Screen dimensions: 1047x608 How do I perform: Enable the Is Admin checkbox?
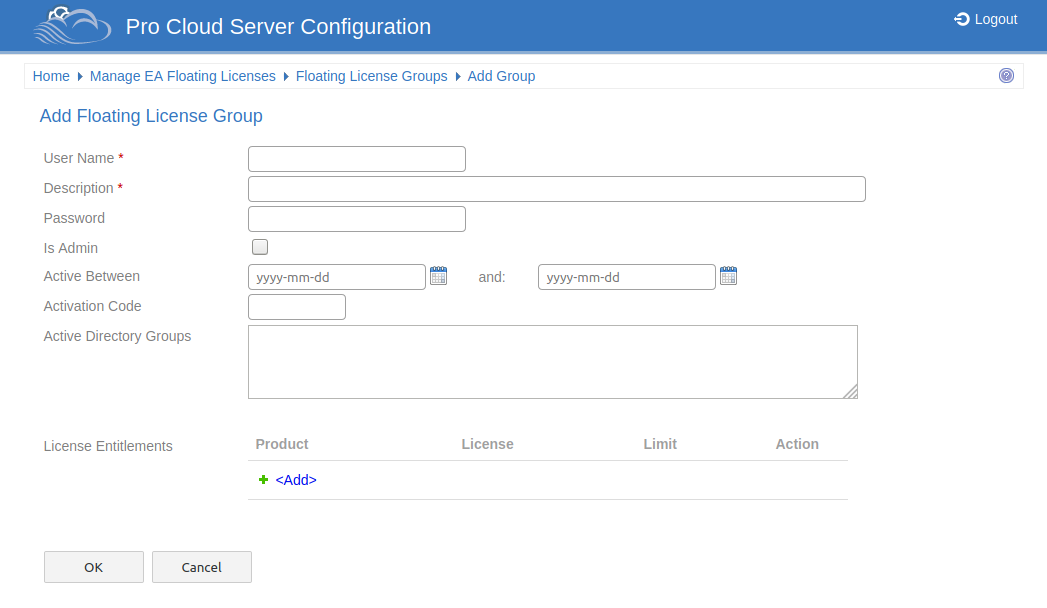260,247
